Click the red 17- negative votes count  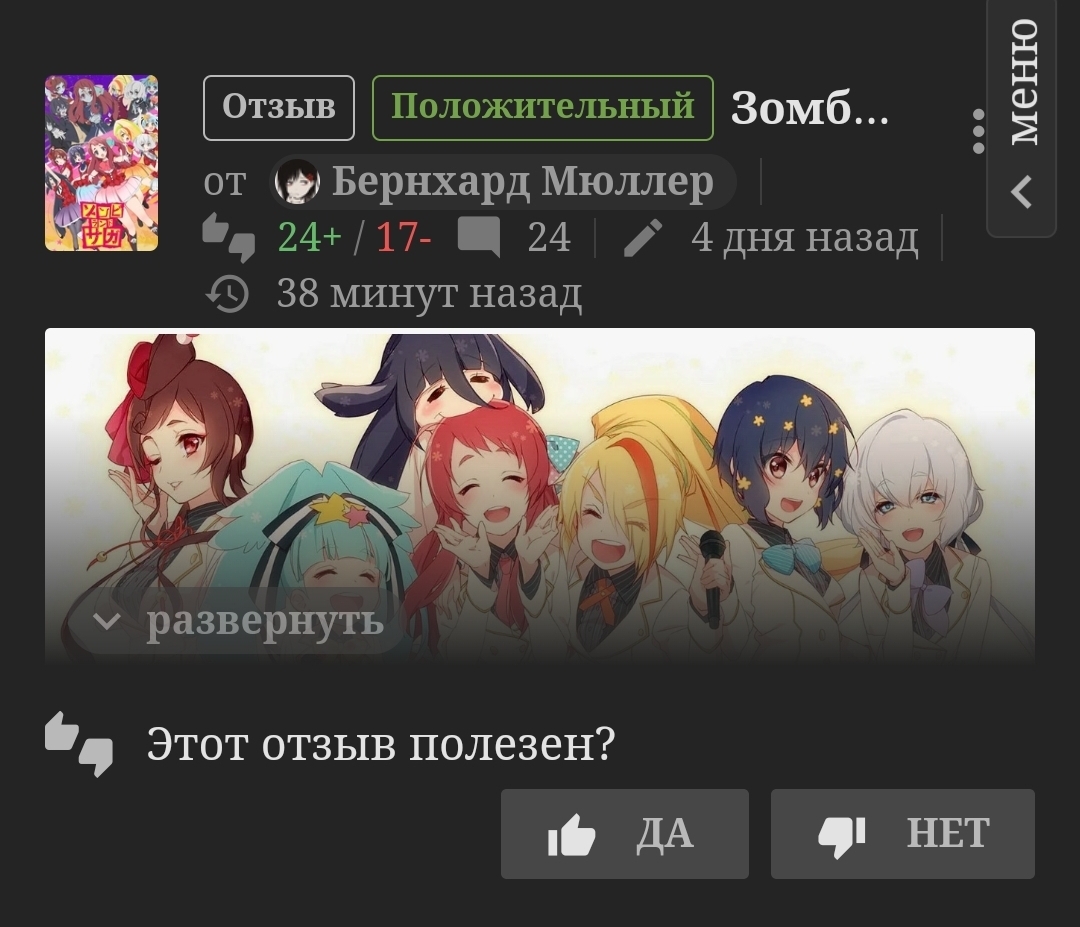click(x=404, y=238)
